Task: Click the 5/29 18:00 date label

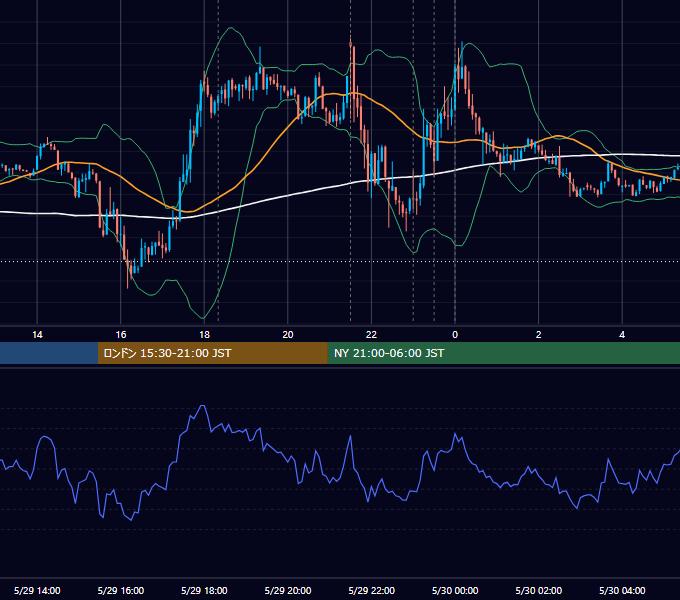Action: 204,590
